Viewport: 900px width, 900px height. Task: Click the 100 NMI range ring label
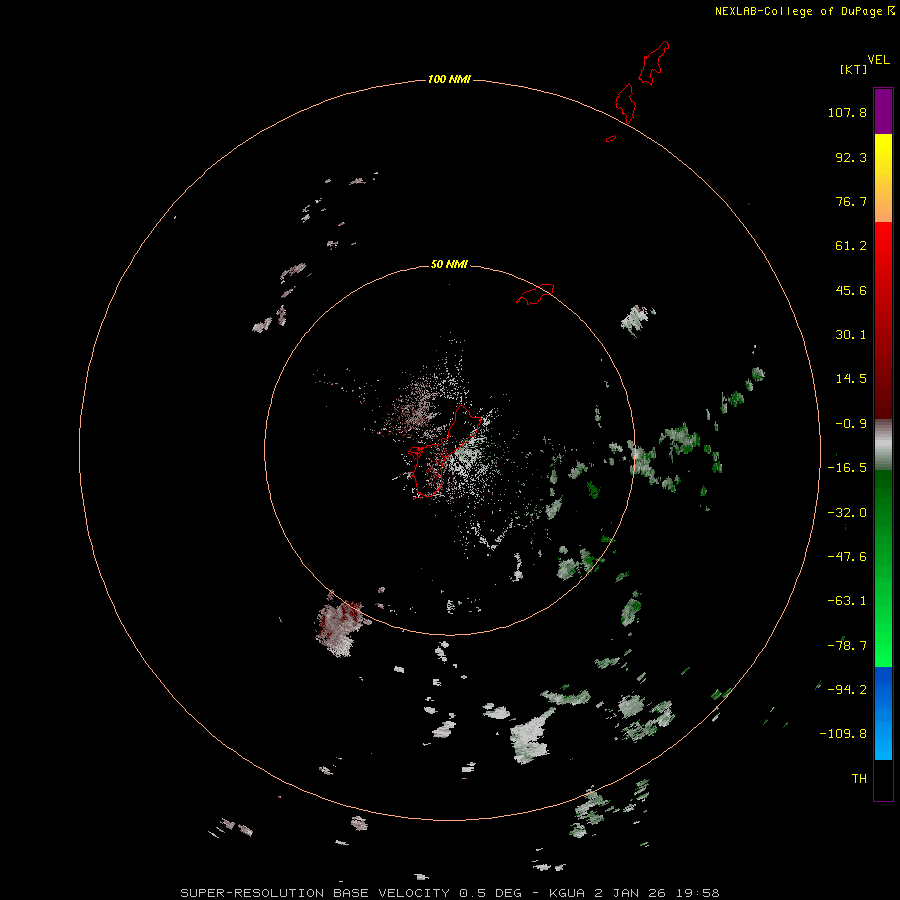449,79
